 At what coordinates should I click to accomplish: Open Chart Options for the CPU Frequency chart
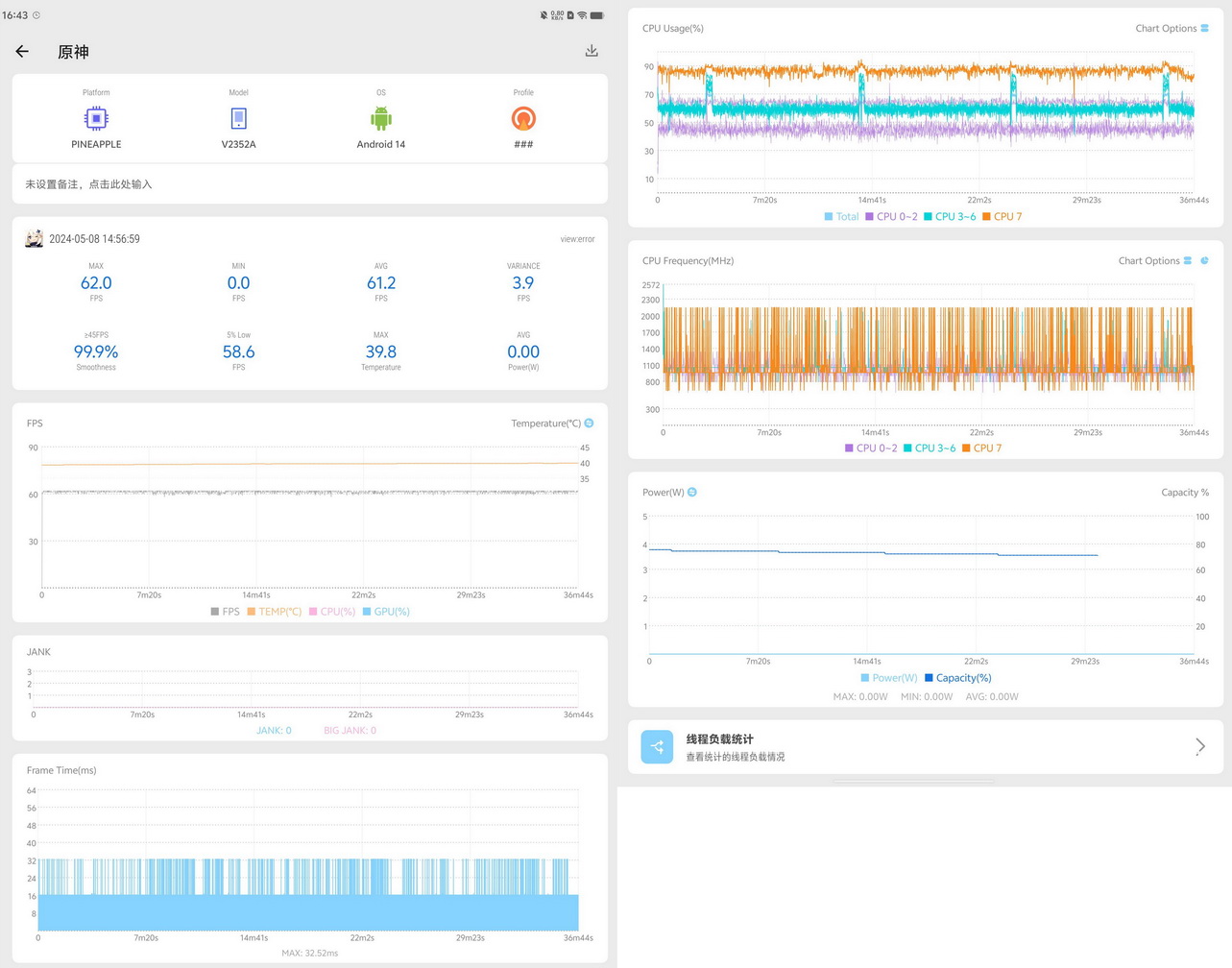(x=1155, y=261)
